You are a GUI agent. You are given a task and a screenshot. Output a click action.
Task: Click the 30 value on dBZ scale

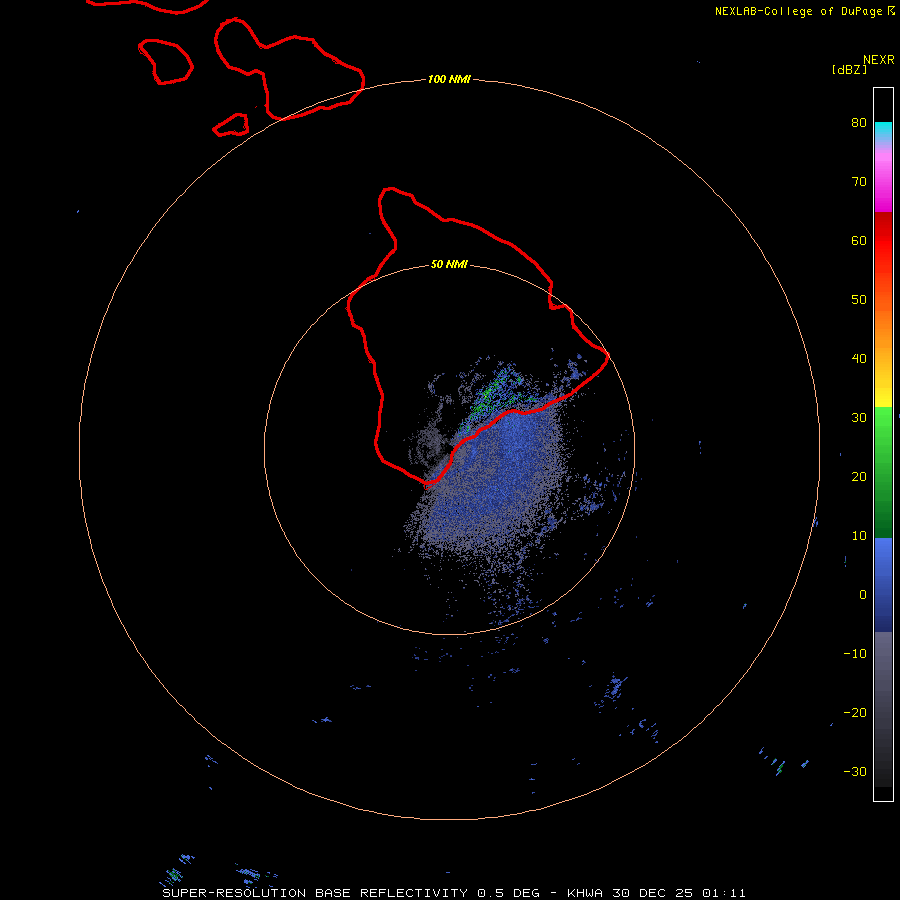point(859,418)
